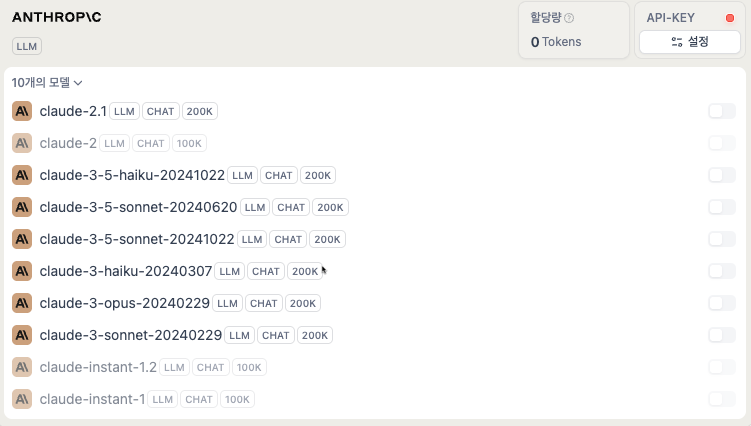The height and width of the screenshot is (426, 751).
Task: Enable the claude-3-5-haiku-20241022 toggle
Action: tap(722, 175)
